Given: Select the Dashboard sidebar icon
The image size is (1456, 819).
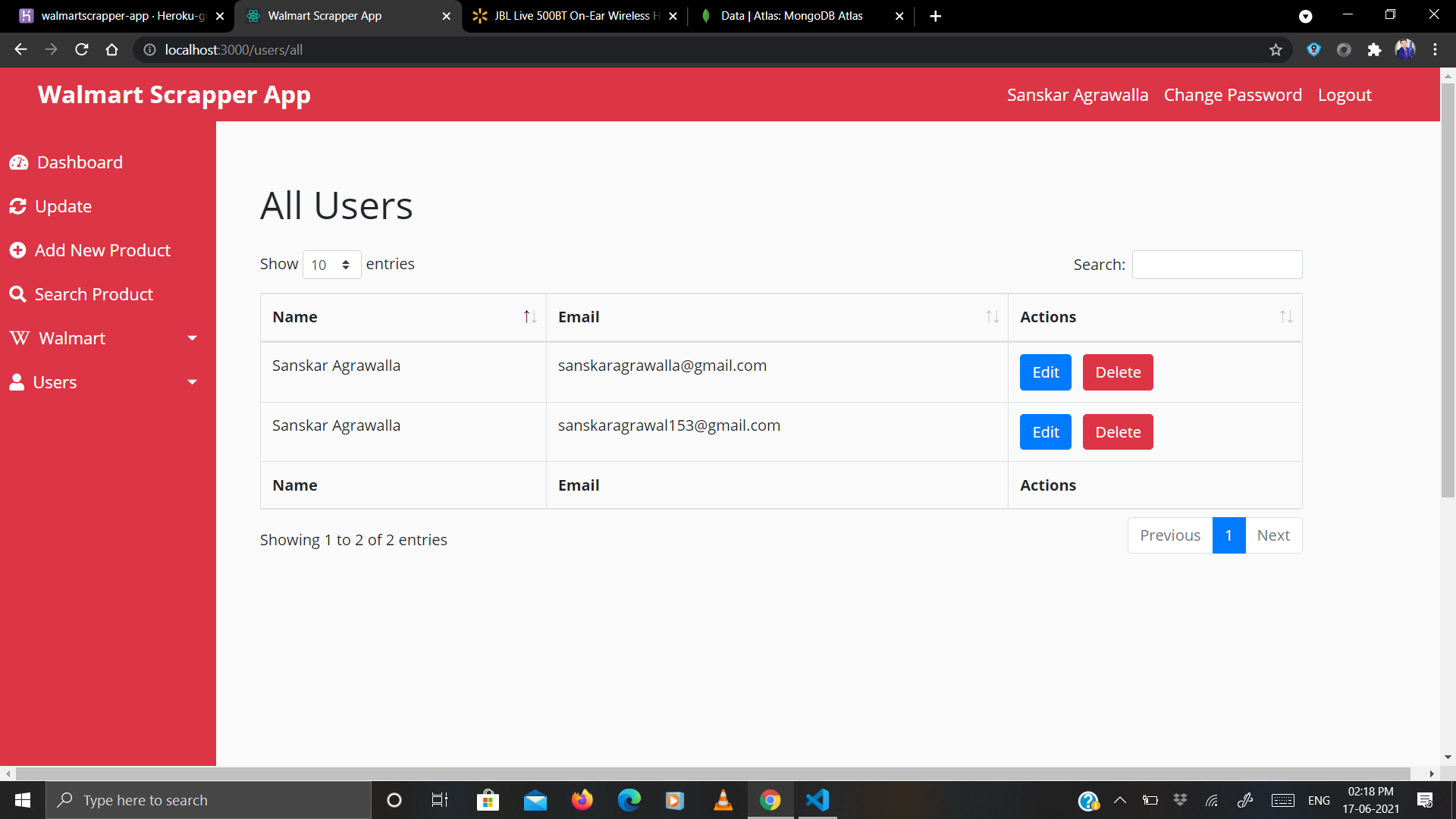Looking at the screenshot, I should (x=19, y=162).
